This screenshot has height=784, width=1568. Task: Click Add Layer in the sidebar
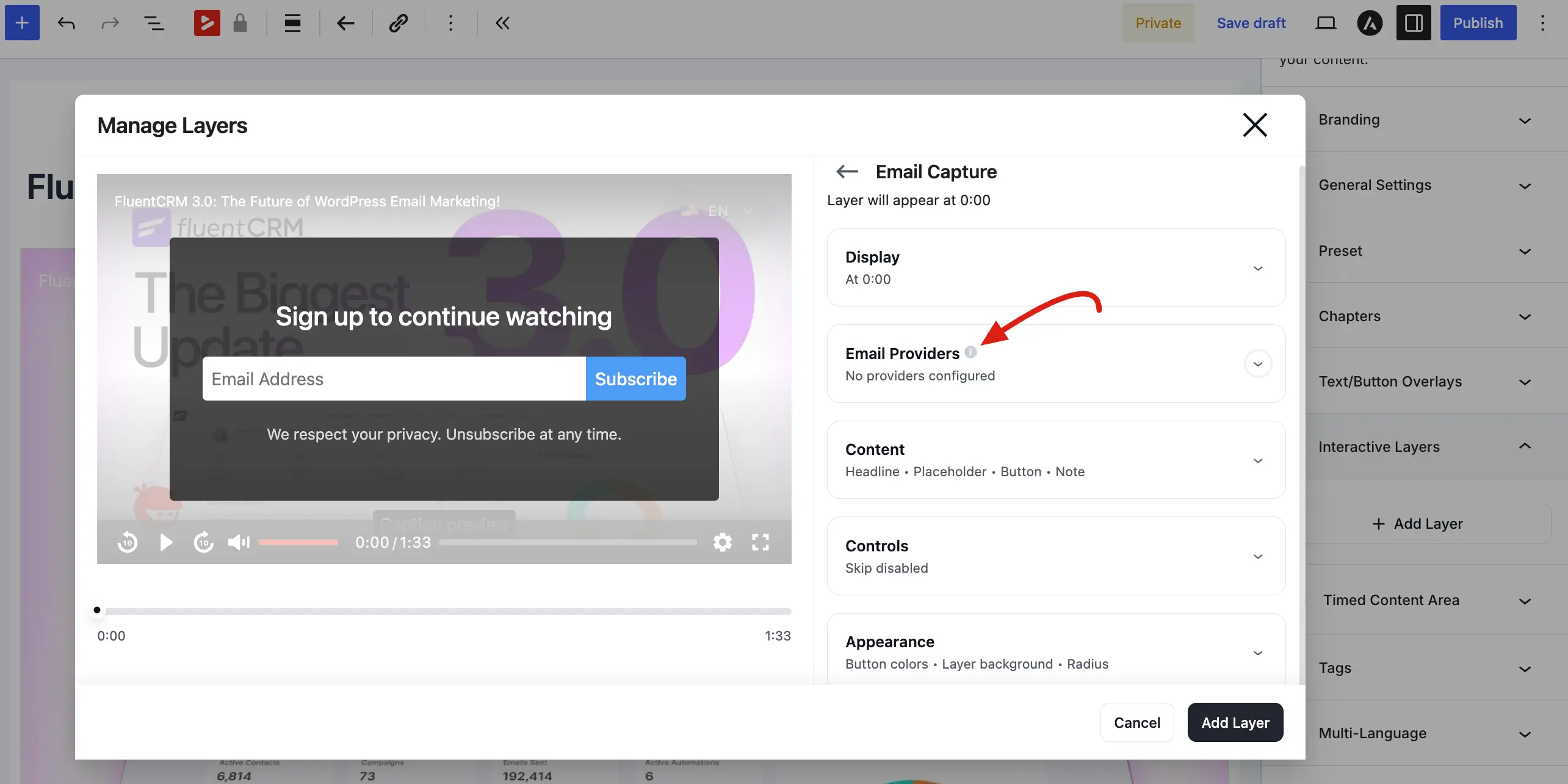tap(1428, 524)
